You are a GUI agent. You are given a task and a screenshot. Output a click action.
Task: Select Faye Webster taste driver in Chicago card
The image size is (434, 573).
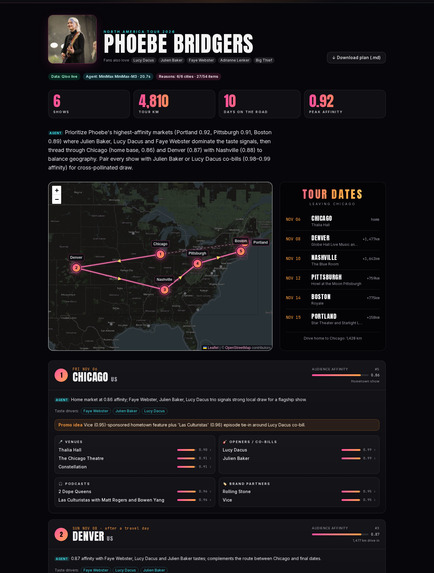96,411
